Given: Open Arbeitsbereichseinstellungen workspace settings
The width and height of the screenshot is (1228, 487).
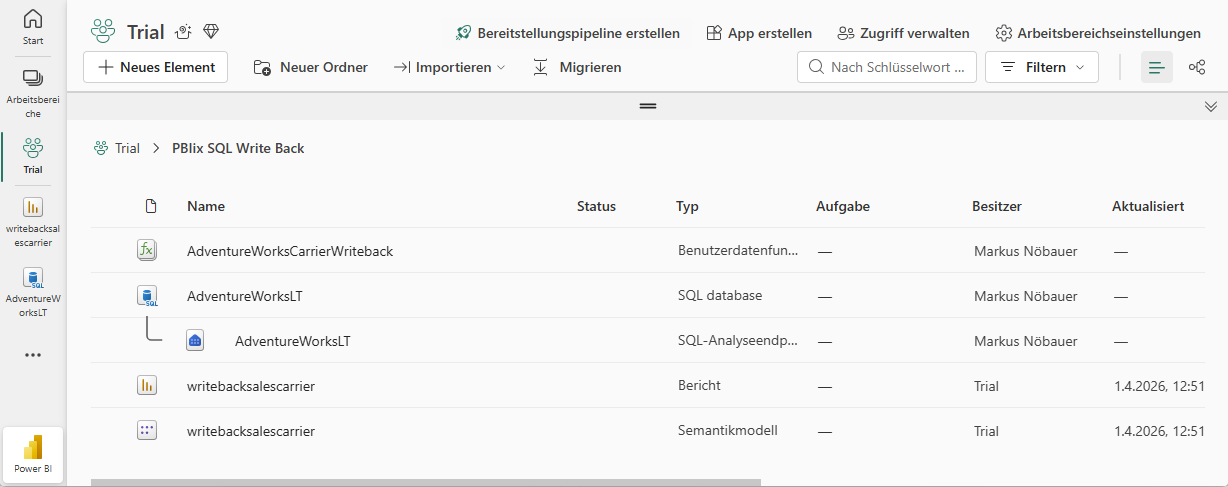Looking at the screenshot, I should click(1098, 33).
